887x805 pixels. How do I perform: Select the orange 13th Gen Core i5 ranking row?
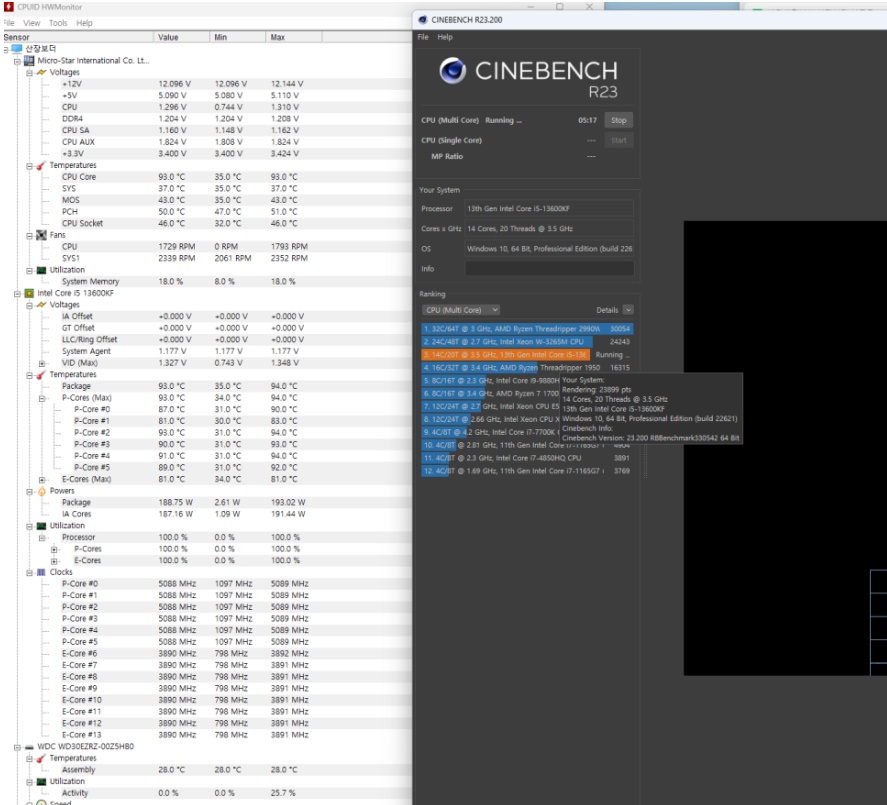527,355
